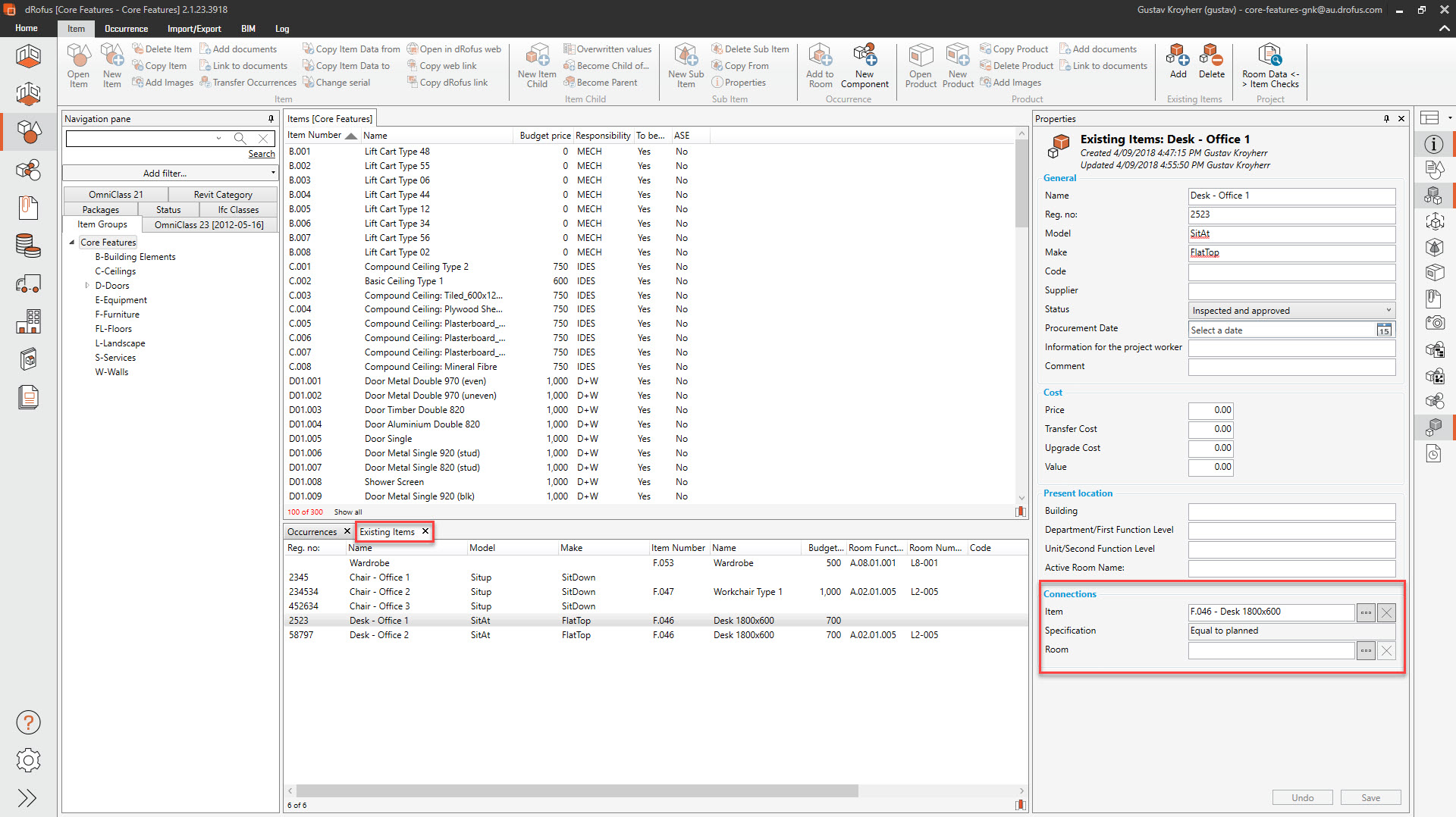Clear the Connections Item link
The height and width of the screenshot is (817, 1456).
point(1386,612)
